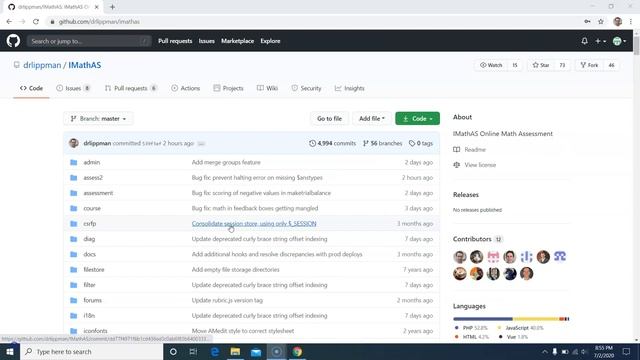Open Chrome from the taskbar
This screenshot has height=360, width=640.
click(297, 351)
